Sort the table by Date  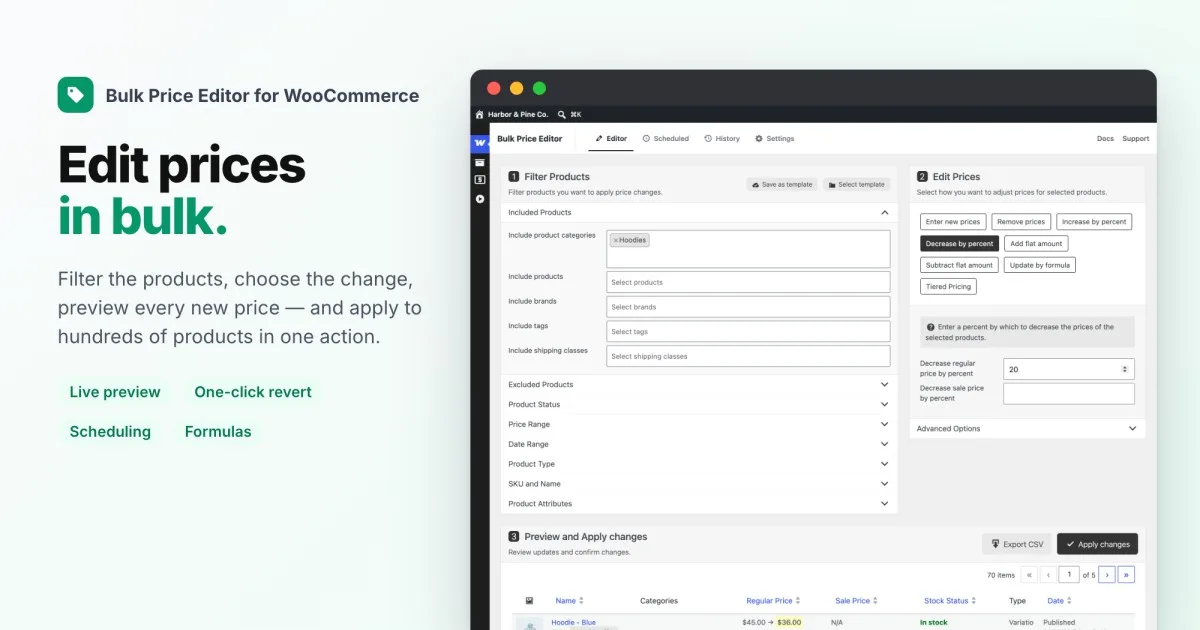(1059, 601)
